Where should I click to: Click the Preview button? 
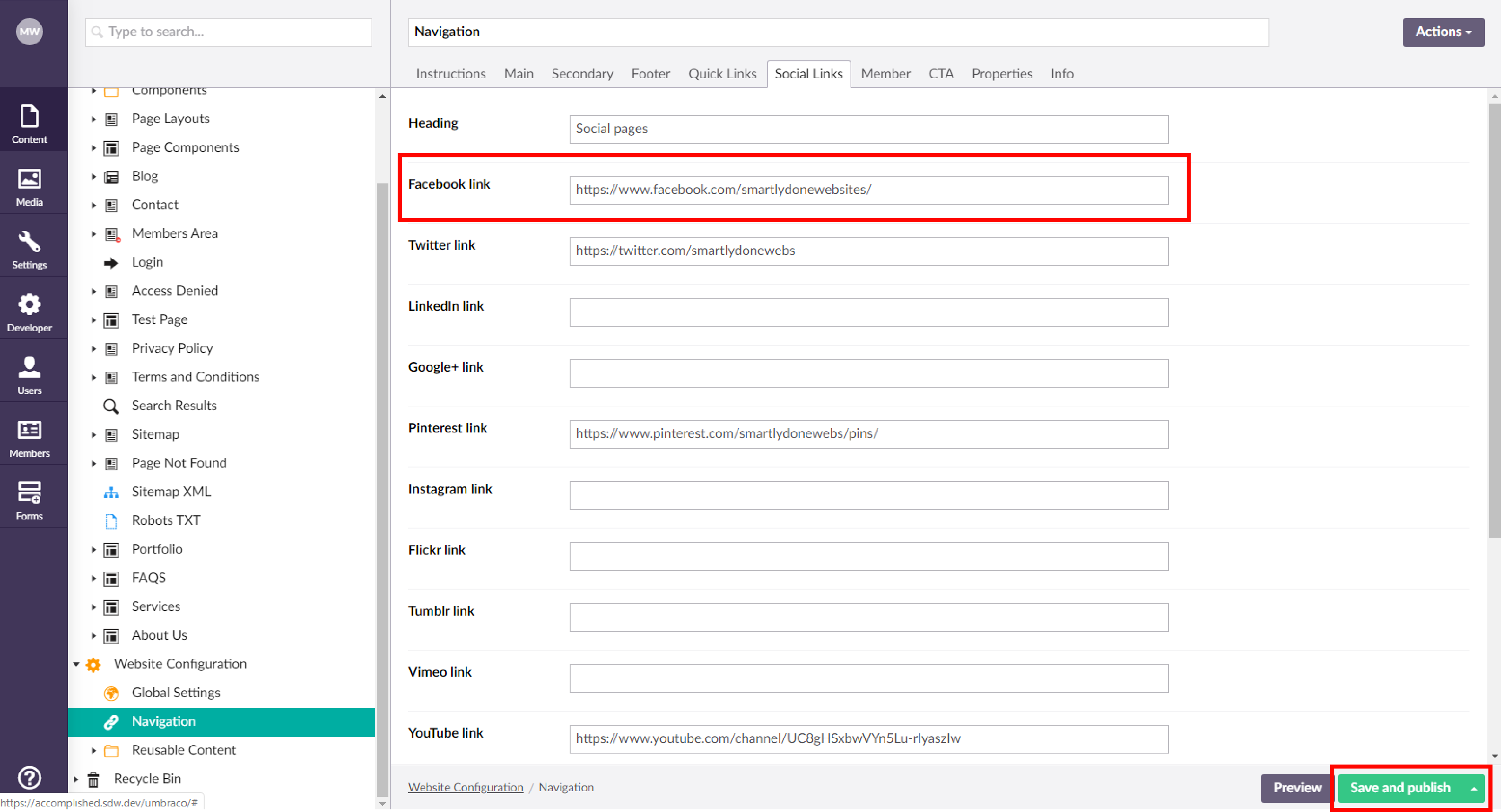point(1297,788)
